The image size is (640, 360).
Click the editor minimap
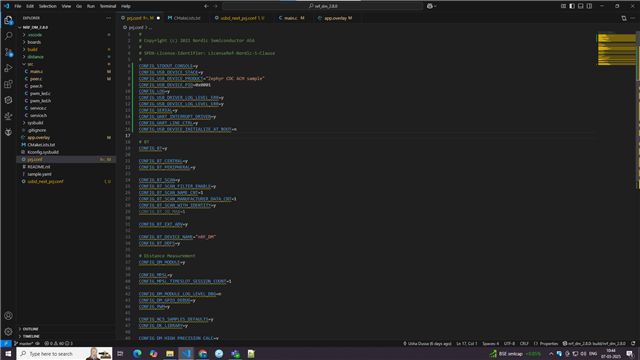pos(616,48)
